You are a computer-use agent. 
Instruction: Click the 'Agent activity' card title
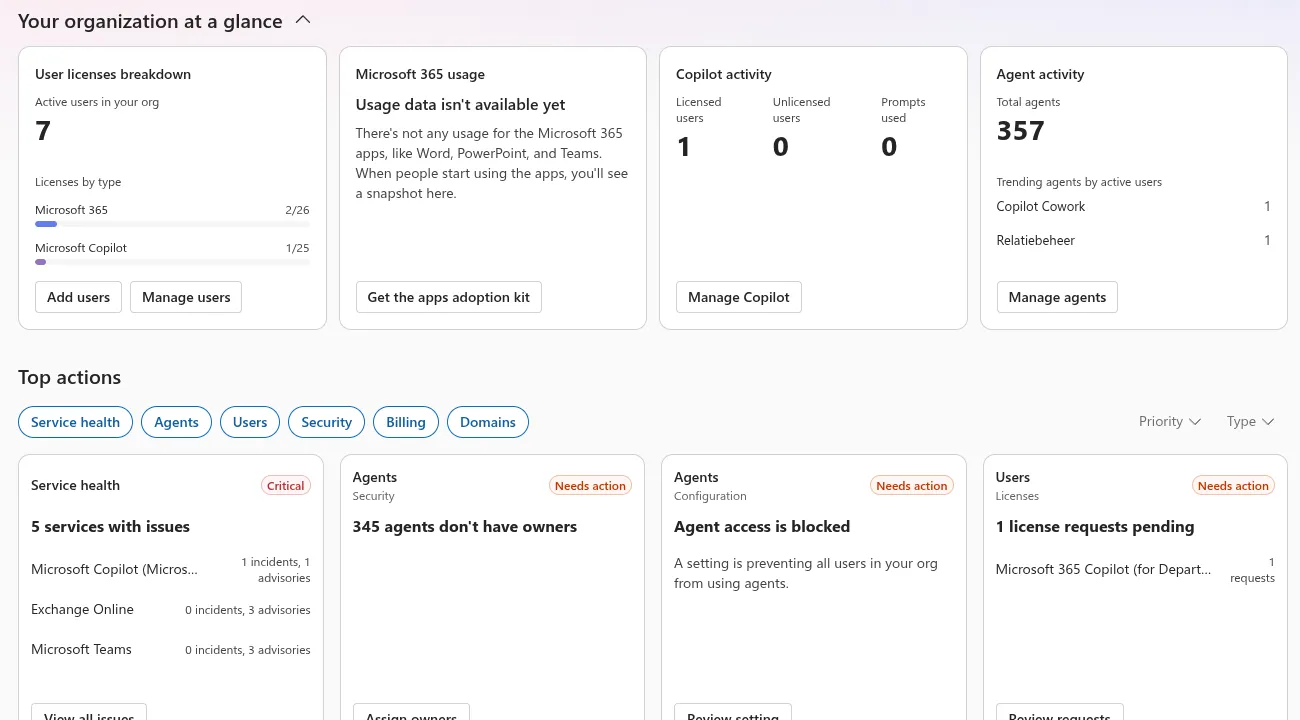pyautogui.click(x=1040, y=74)
